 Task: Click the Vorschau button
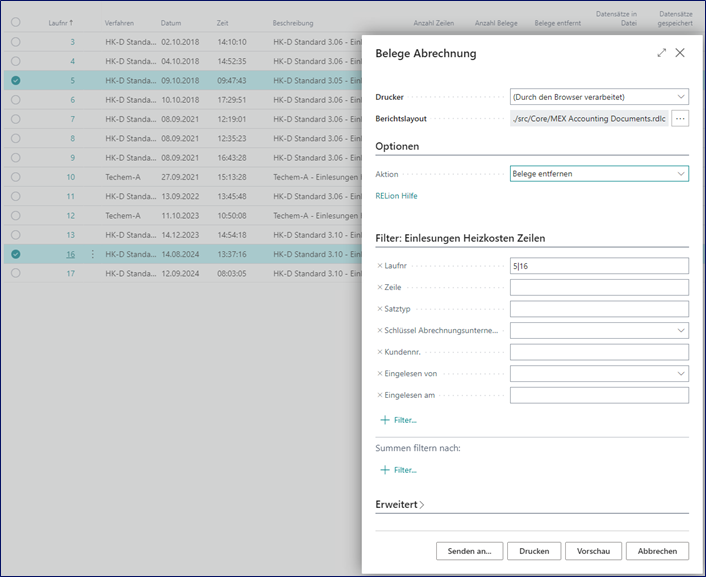594,551
